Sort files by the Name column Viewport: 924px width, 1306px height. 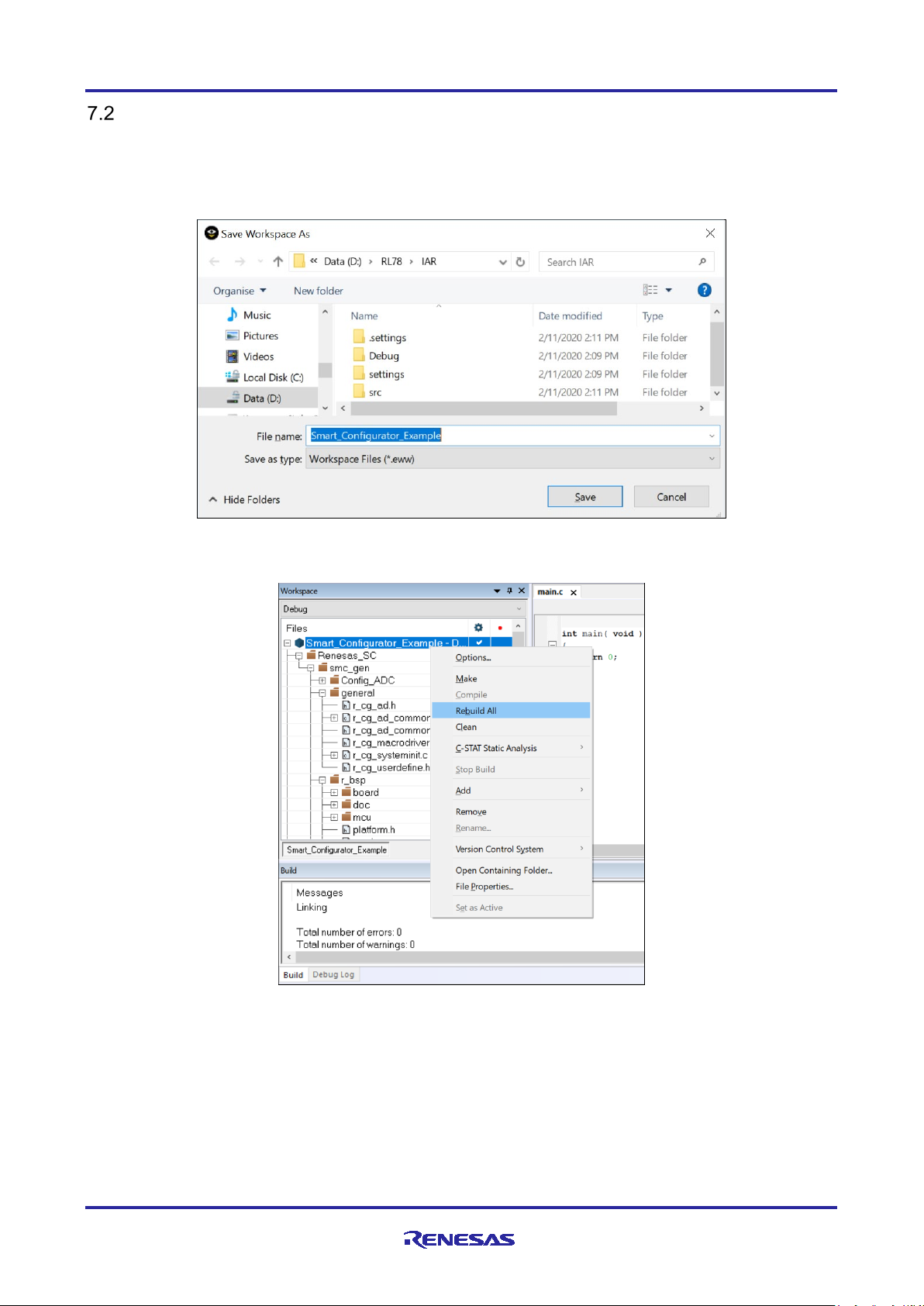[364, 316]
